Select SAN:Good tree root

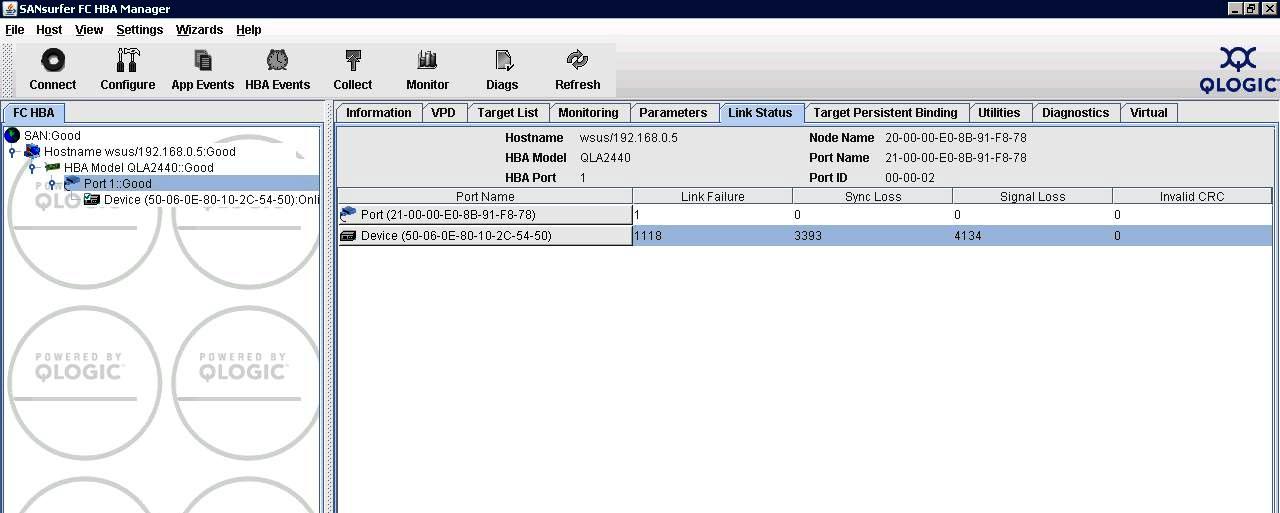pos(52,135)
